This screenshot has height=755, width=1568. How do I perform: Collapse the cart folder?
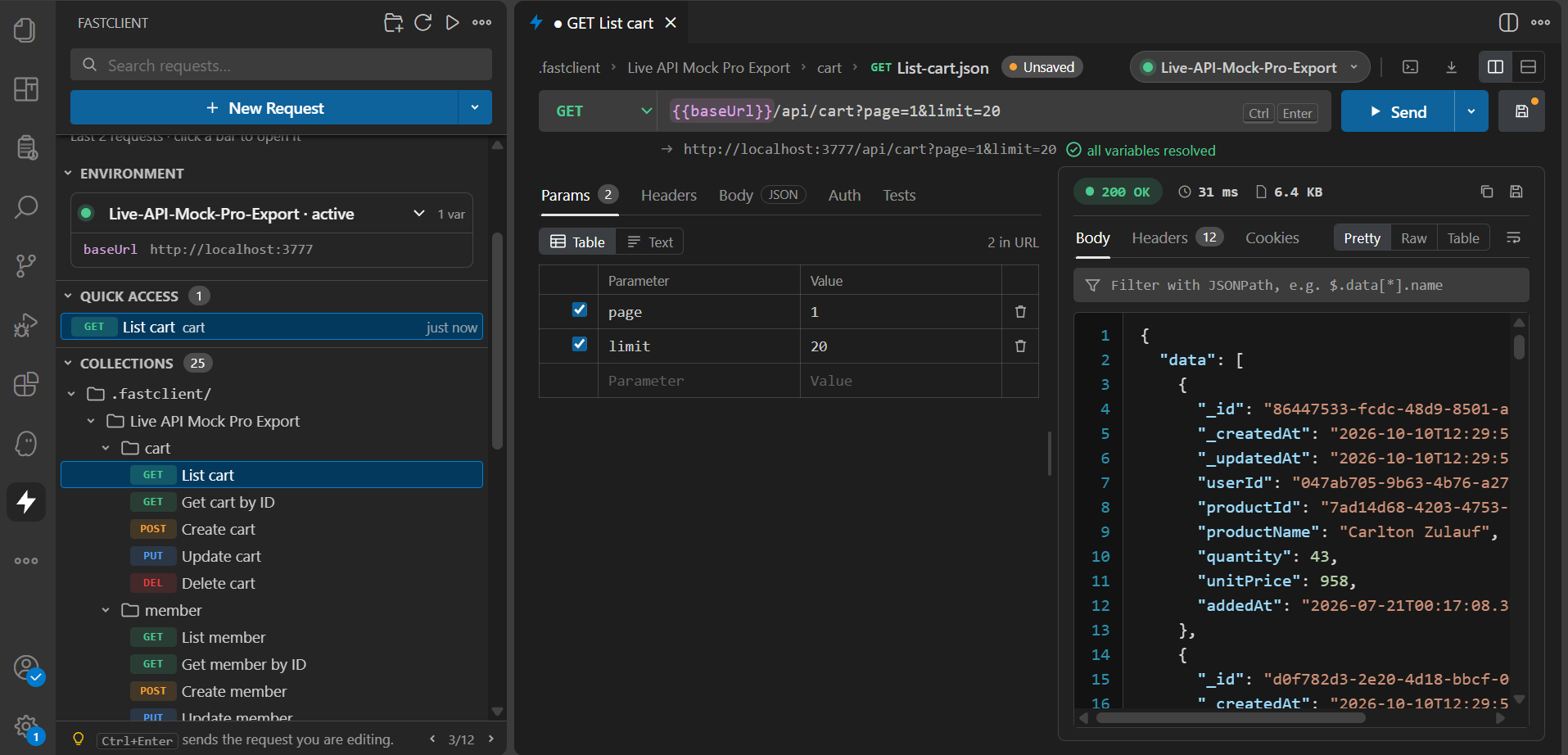[106, 448]
